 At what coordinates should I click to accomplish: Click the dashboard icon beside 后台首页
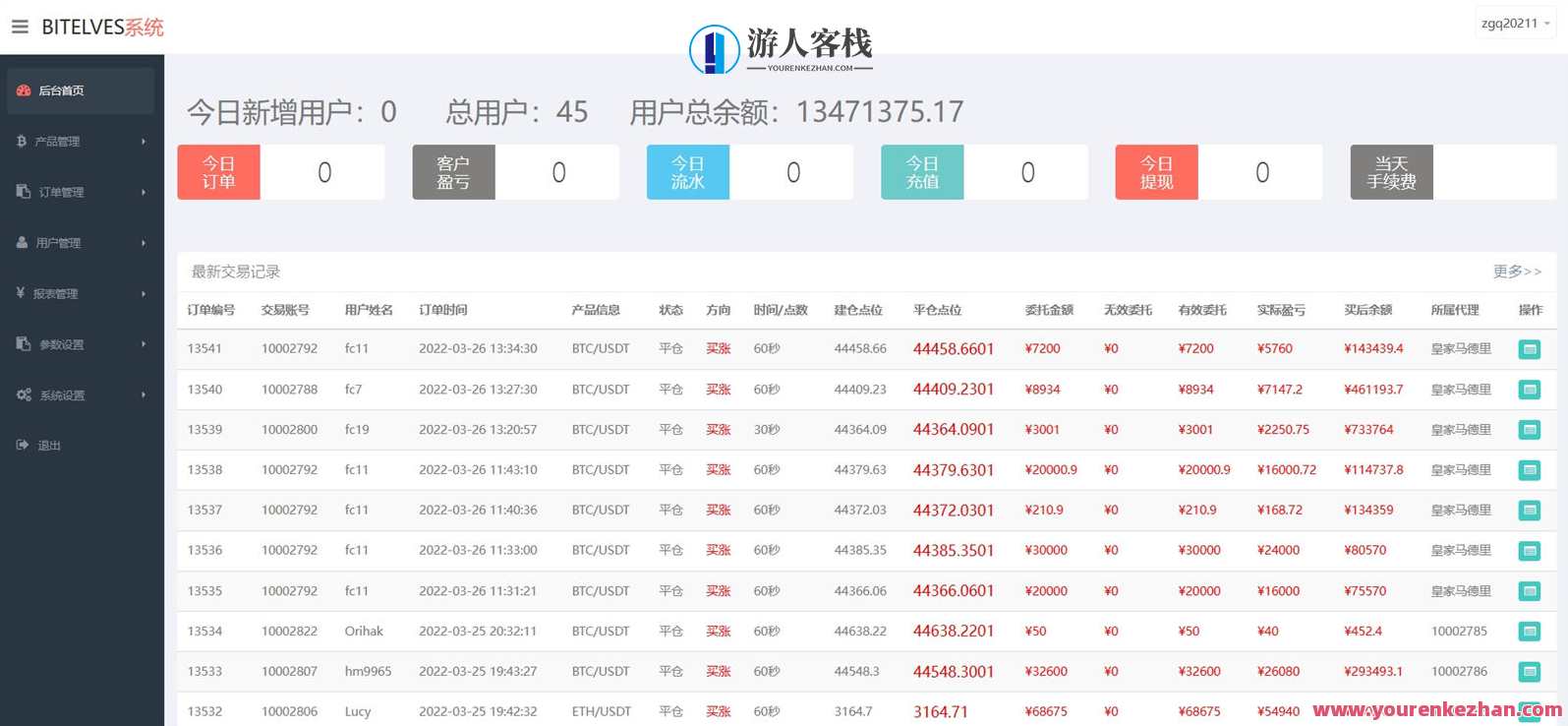[x=24, y=91]
